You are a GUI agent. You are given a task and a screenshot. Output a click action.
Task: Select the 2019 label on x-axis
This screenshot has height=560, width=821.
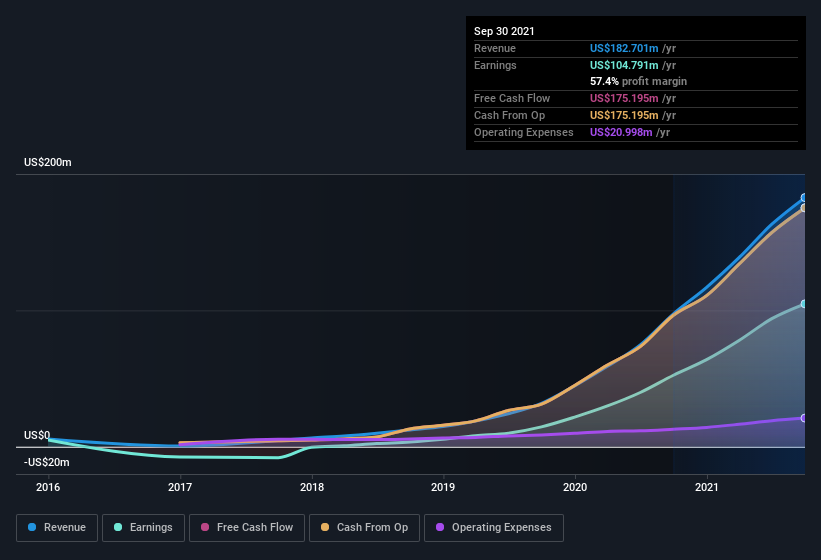pyautogui.click(x=443, y=487)
